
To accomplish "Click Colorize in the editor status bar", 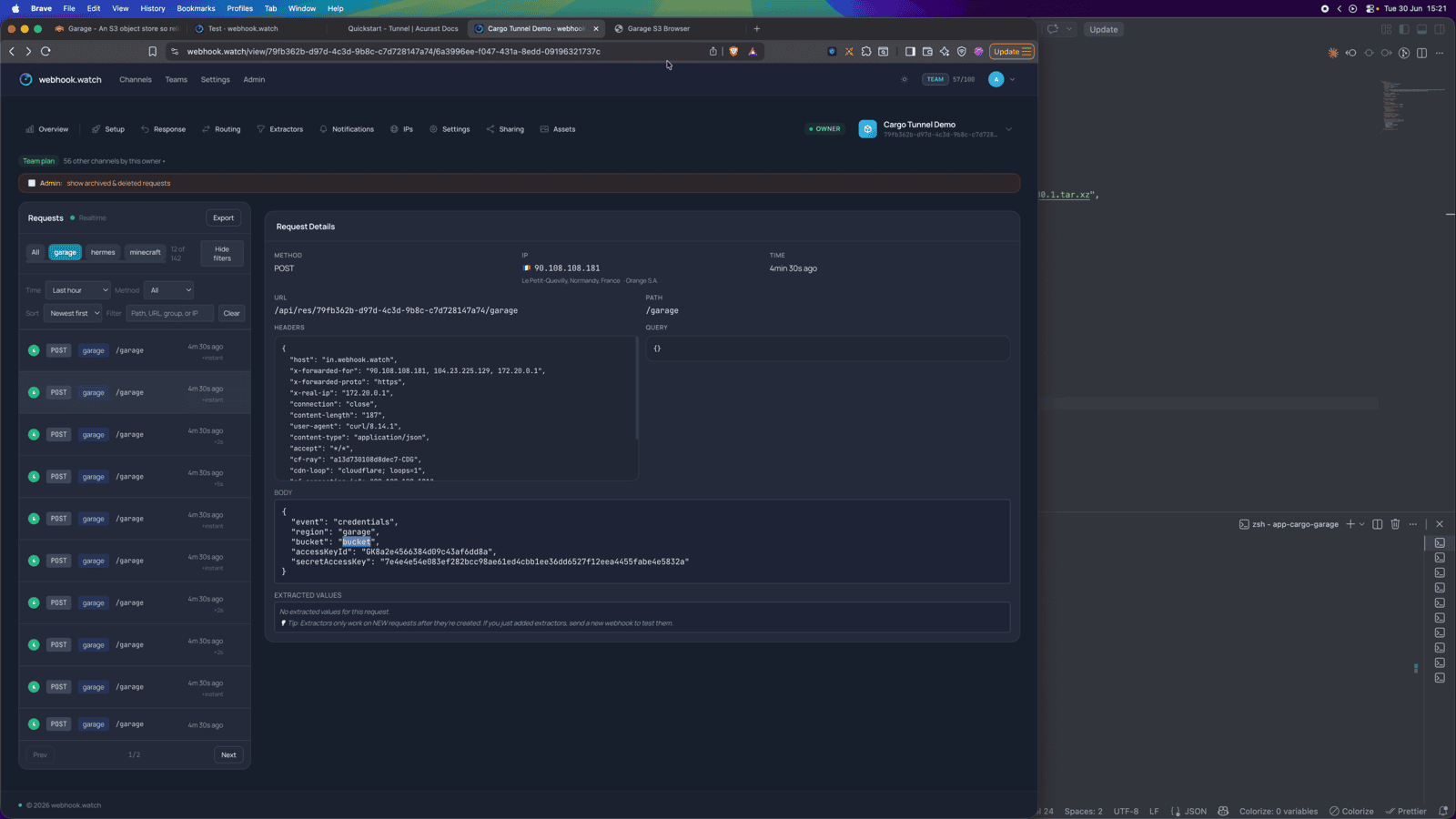I will click(x=1351, y=811).
